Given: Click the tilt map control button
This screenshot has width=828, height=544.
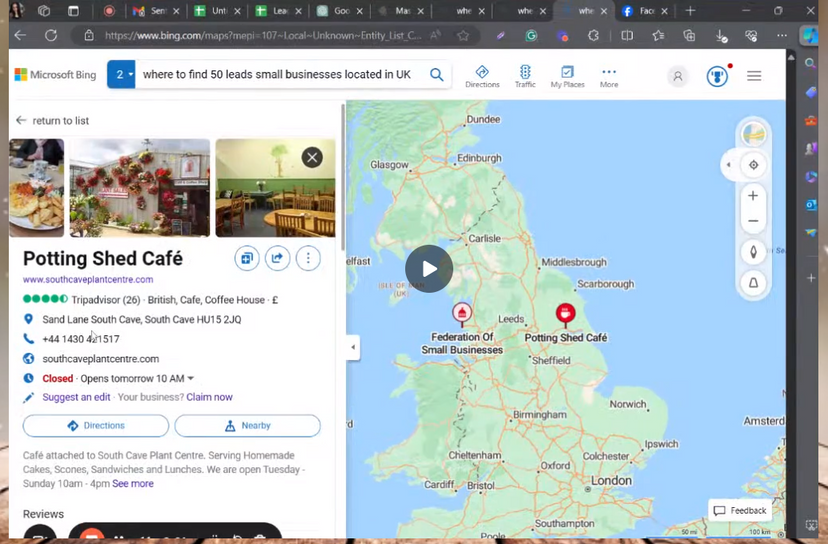Looking at the screenshot, I should pos(753,283).
